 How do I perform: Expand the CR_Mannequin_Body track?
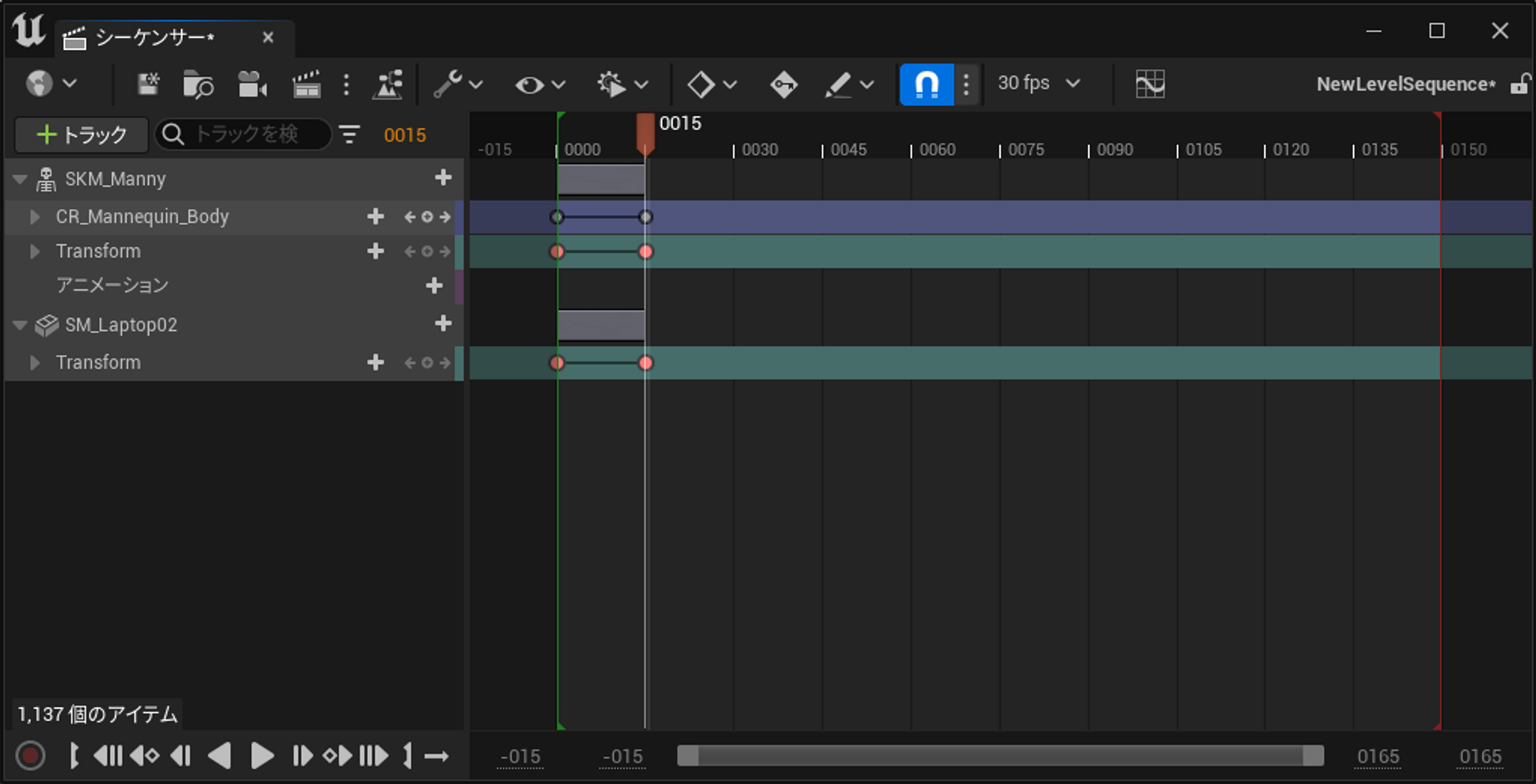point(35,217)
